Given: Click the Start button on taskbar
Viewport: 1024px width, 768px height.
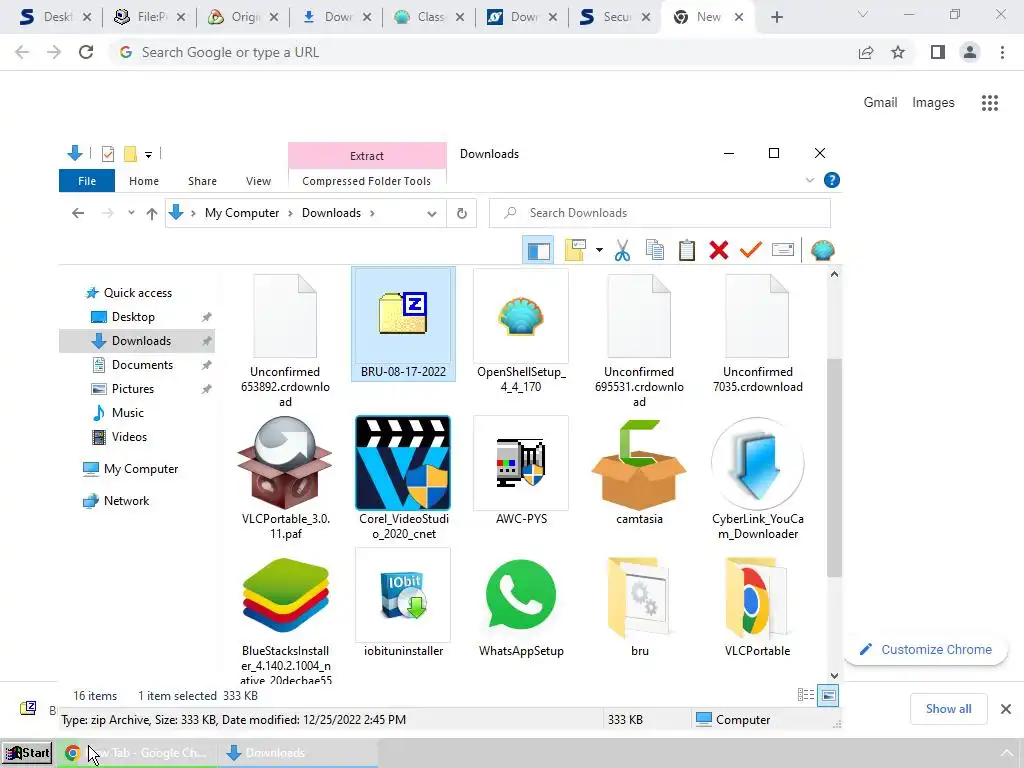Looking at the screenshot, I should (27, 753).
